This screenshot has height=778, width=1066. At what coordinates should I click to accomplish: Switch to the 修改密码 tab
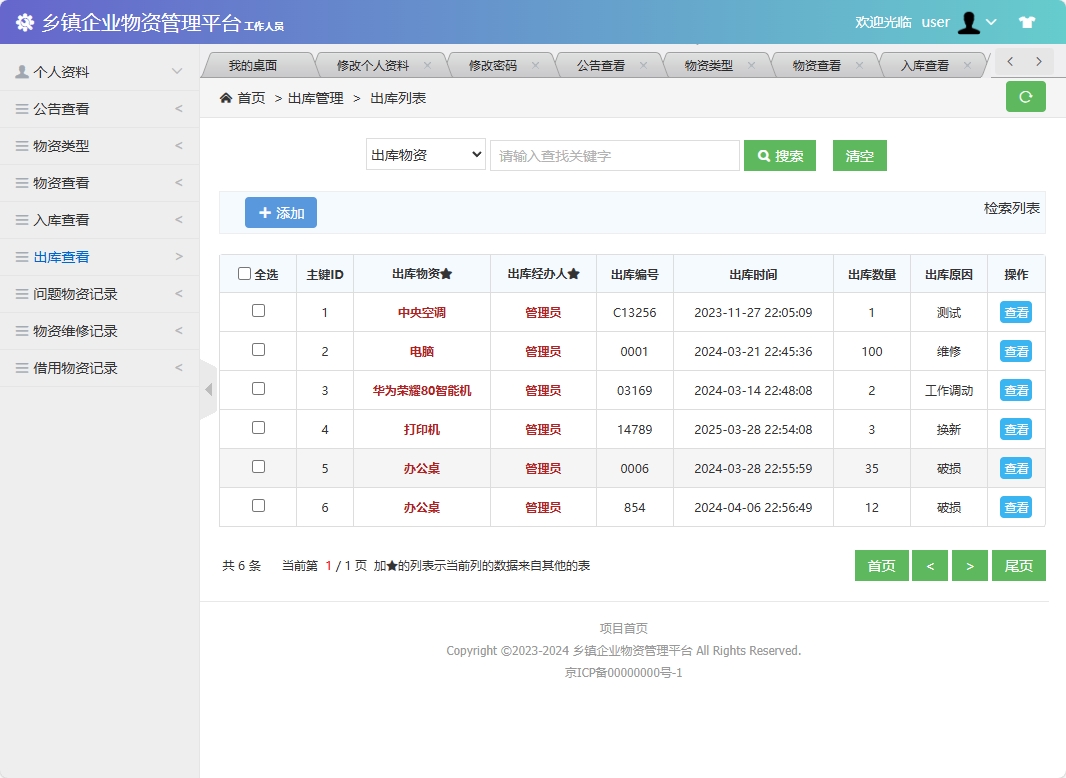click(x=494, y=63)
